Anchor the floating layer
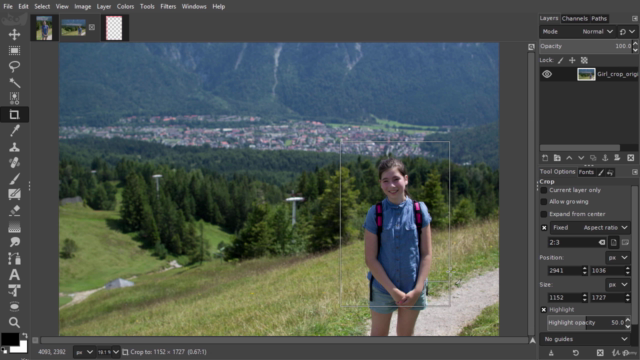The width and height of the screenshot is (640, 360). 605,158
